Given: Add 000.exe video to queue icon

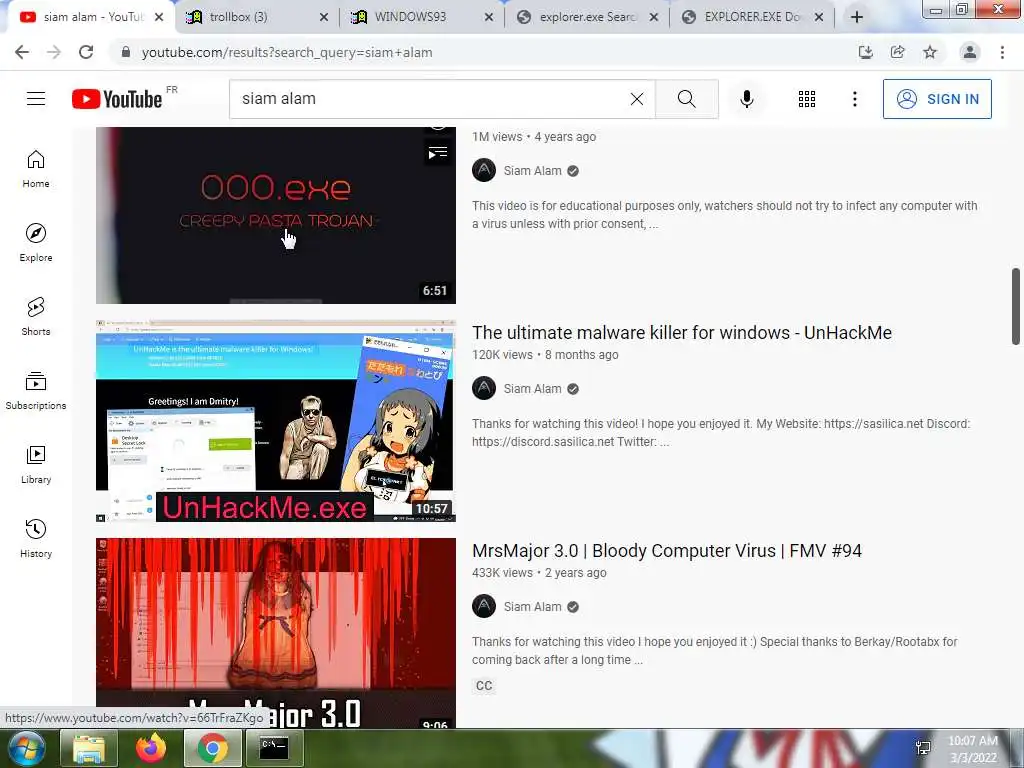Looking at the screenshot, I should coord(438,153).
